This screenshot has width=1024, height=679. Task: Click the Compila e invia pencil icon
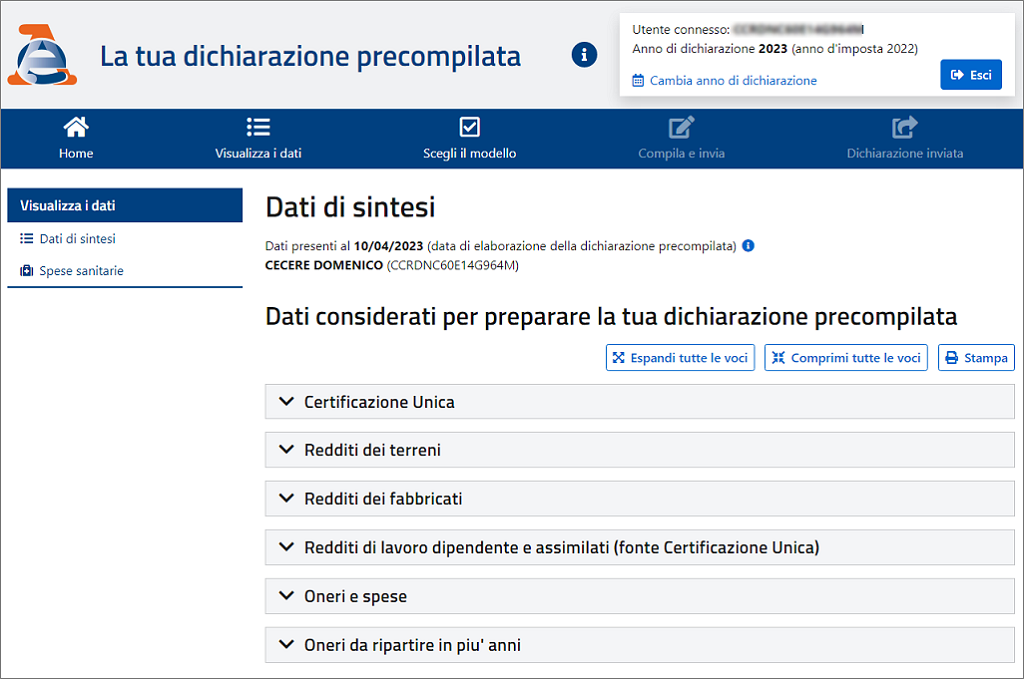[x=681, y=127]
